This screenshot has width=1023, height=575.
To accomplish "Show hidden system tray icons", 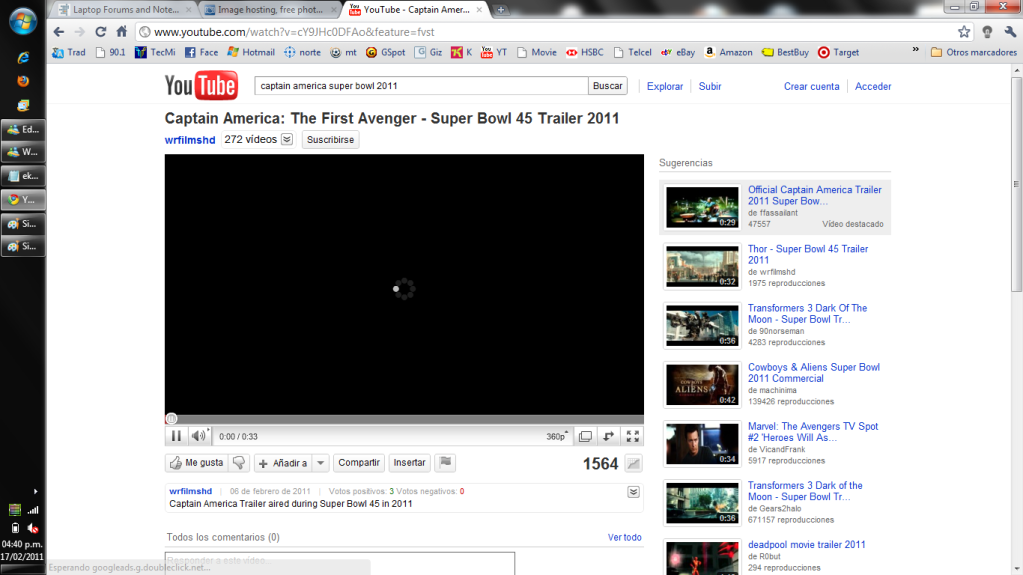I will click(35, 491).
